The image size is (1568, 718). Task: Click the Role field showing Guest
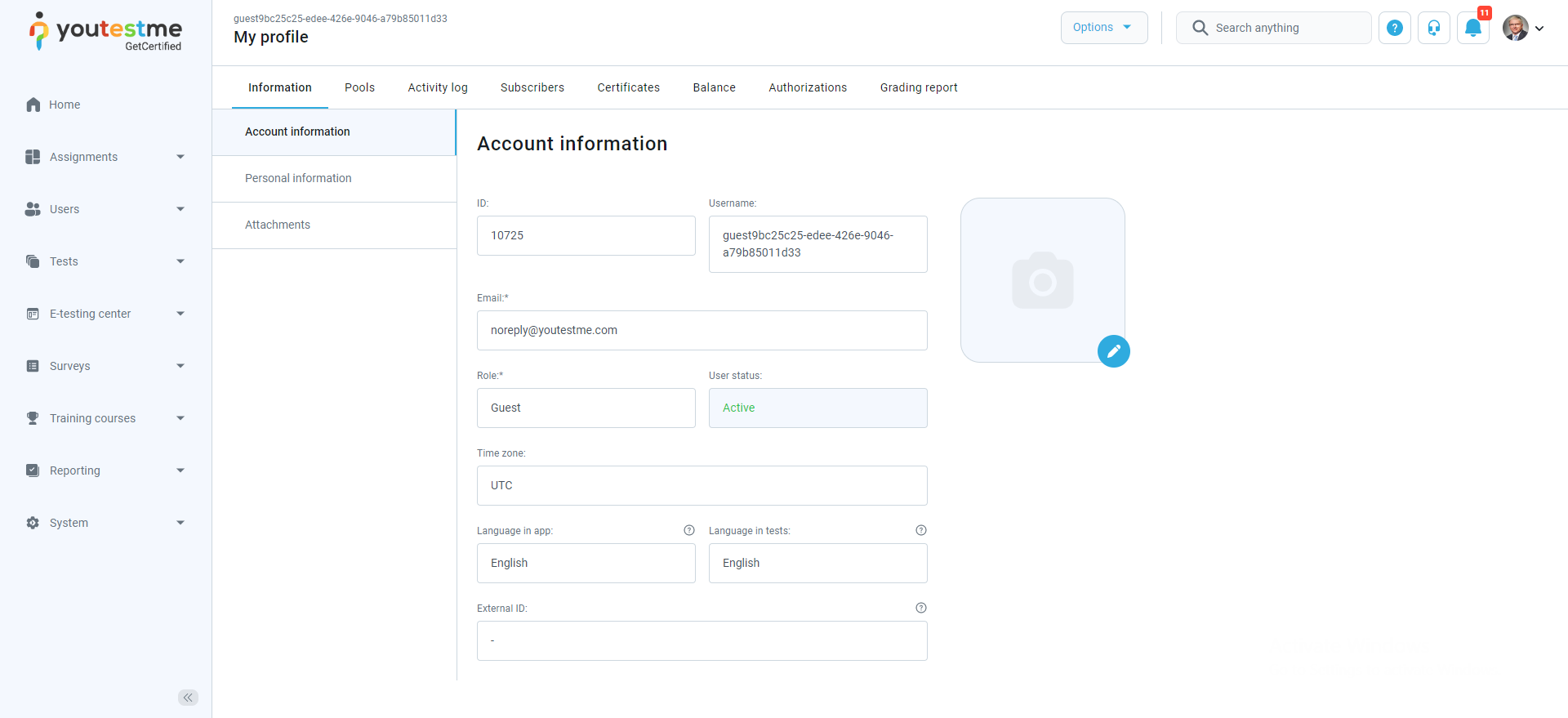586,408
